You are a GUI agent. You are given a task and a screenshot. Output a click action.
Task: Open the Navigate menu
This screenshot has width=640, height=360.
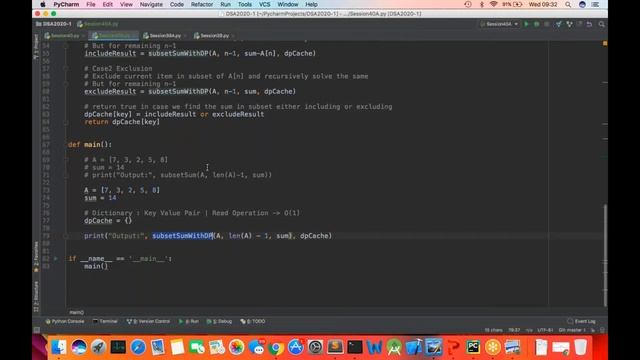pos(151,4)
